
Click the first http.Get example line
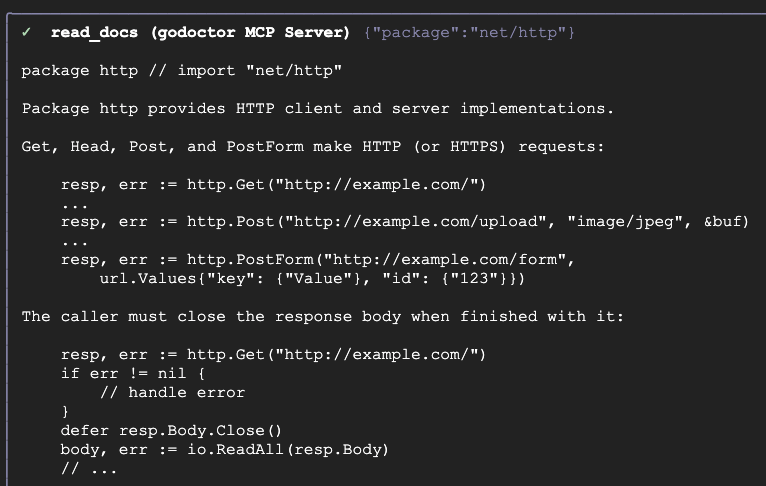[273, 184]
